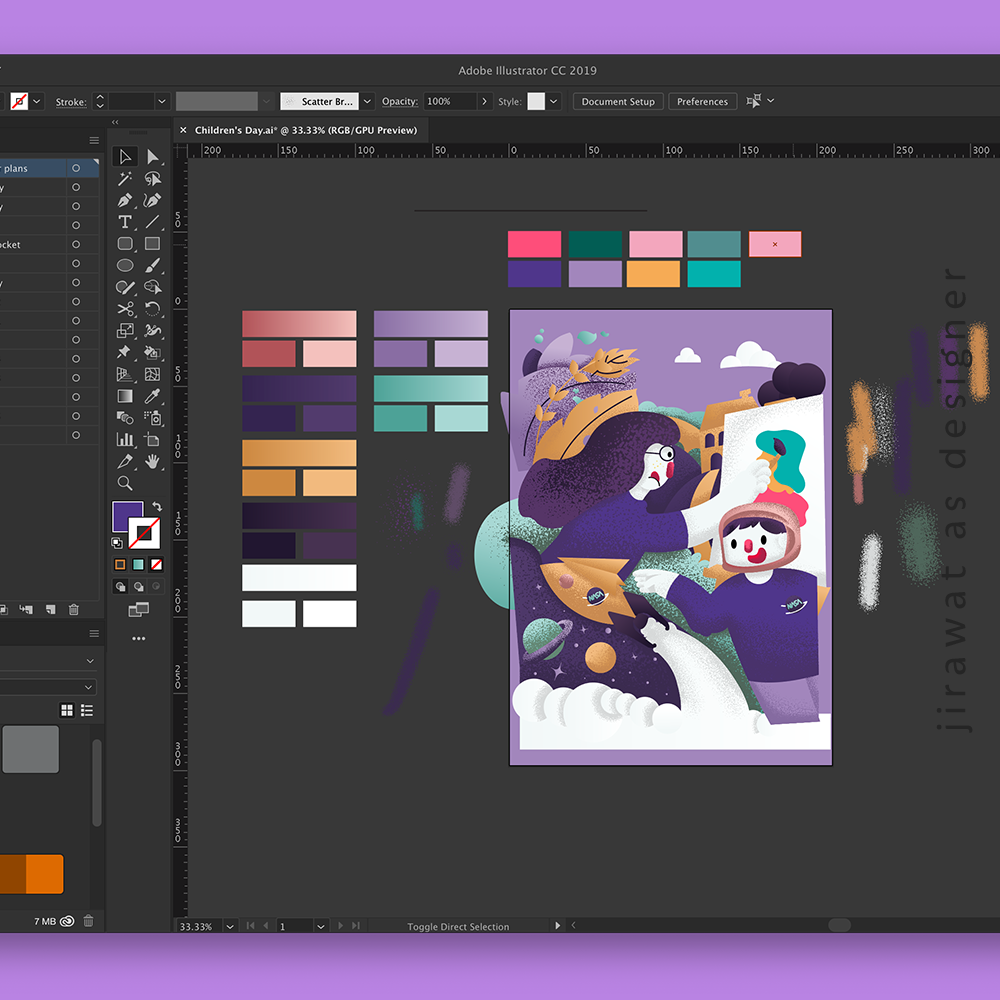The width and height of the screenshot is (1000, 1000).
Task: Open the zoom level dropdown in status bar
Action: pos(230,926)
